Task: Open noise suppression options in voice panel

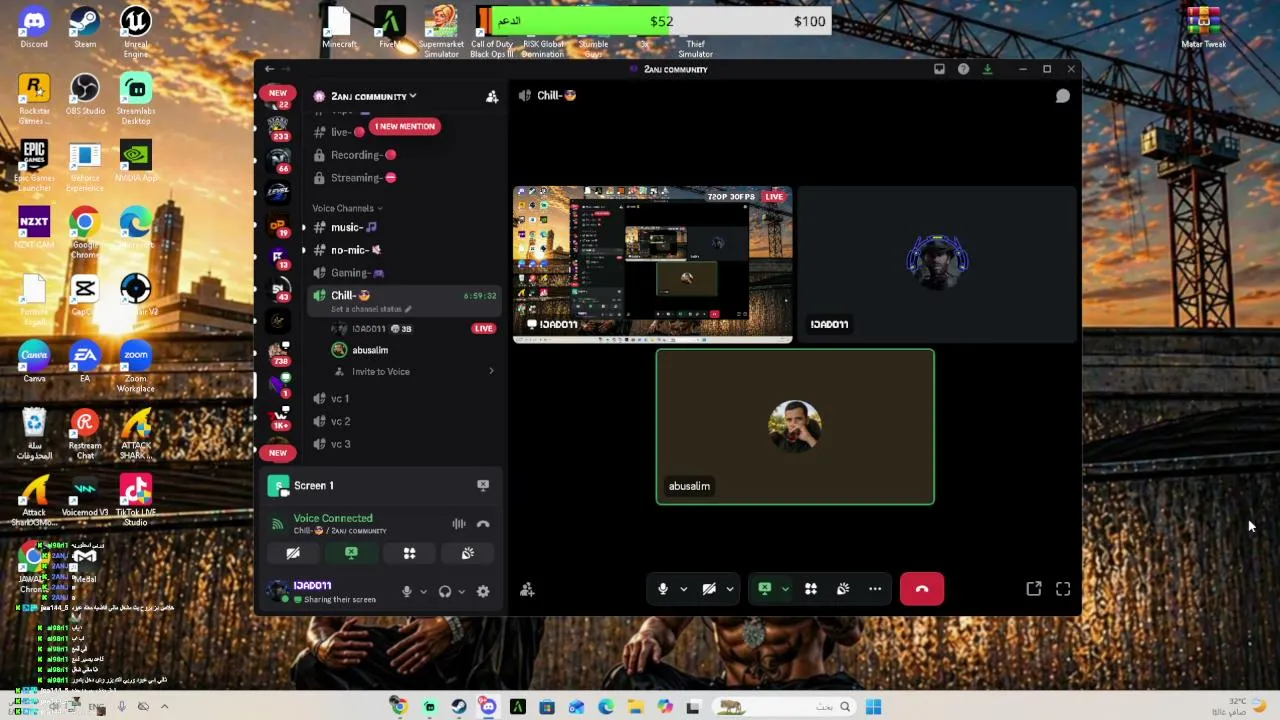Action: tap(459, 524)
